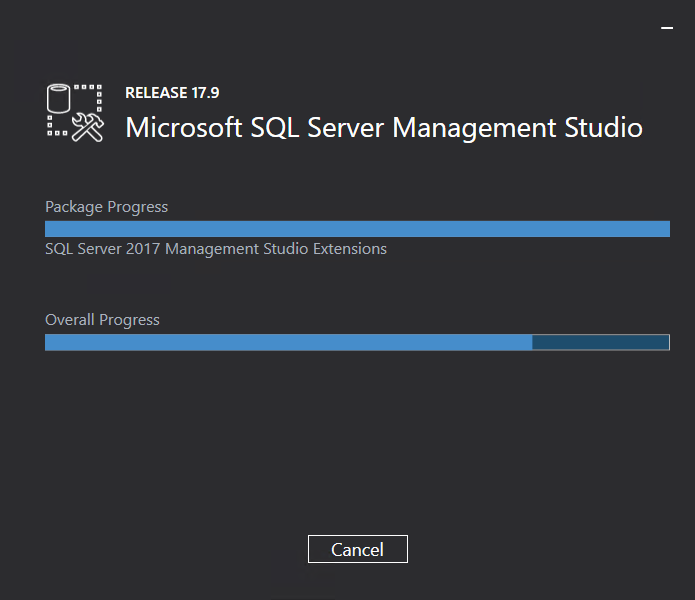
Task: Click the SQL Server Management Studio logo
Action: point(75,112)
